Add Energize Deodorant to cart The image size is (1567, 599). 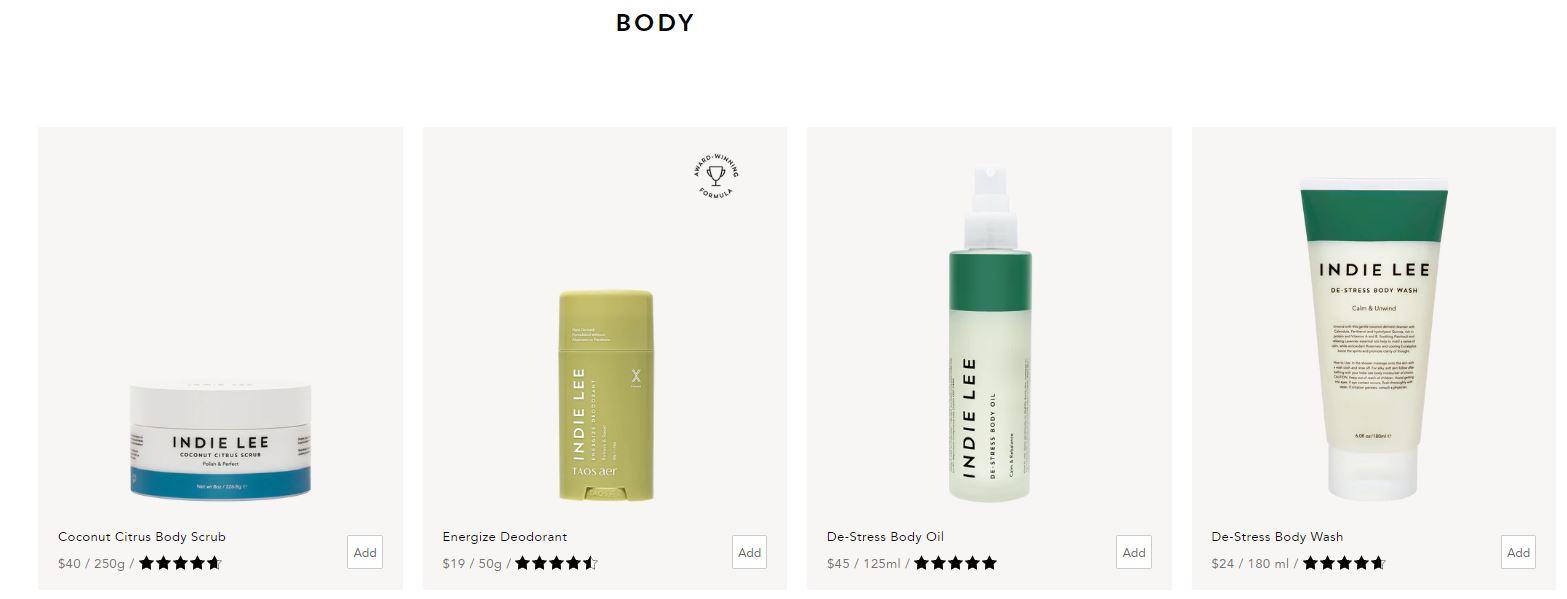[750, 552]
